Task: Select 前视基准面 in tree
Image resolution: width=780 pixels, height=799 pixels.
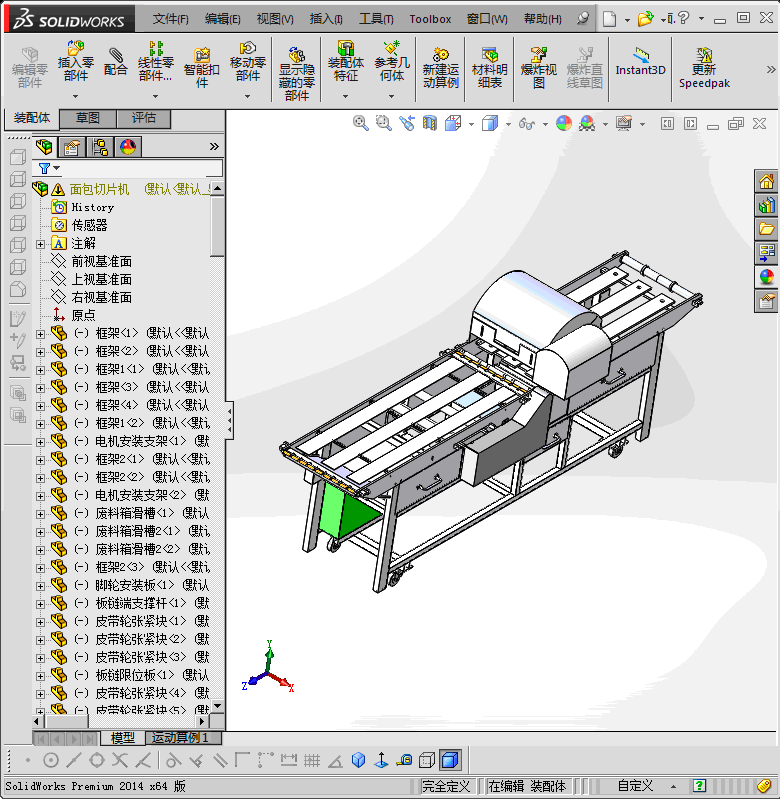Action: point(101,261)
